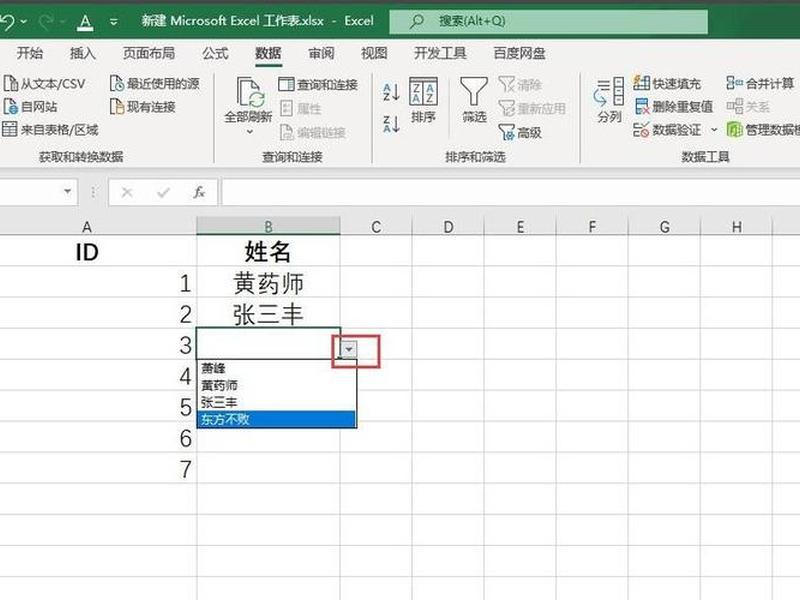Click the ID header cell
Screen dimensions: 800x600
98,251
